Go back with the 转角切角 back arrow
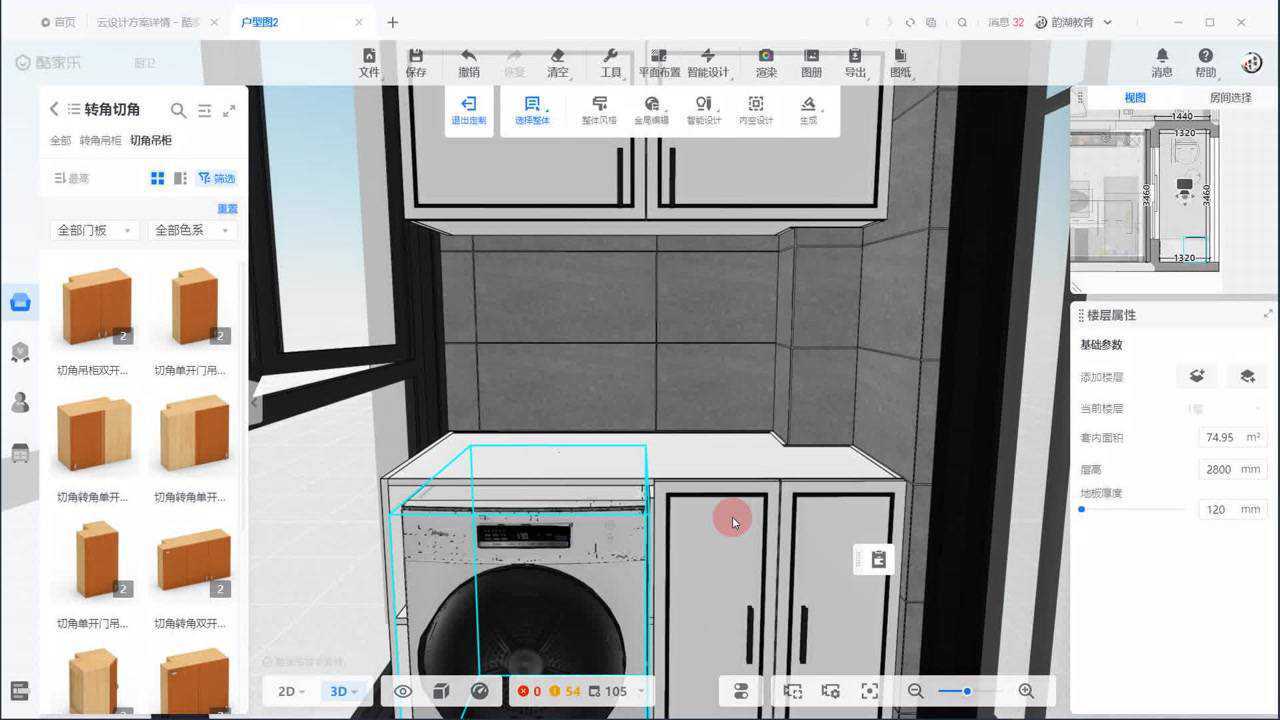Screen dimensions: 1280x720 pos(54,110)
